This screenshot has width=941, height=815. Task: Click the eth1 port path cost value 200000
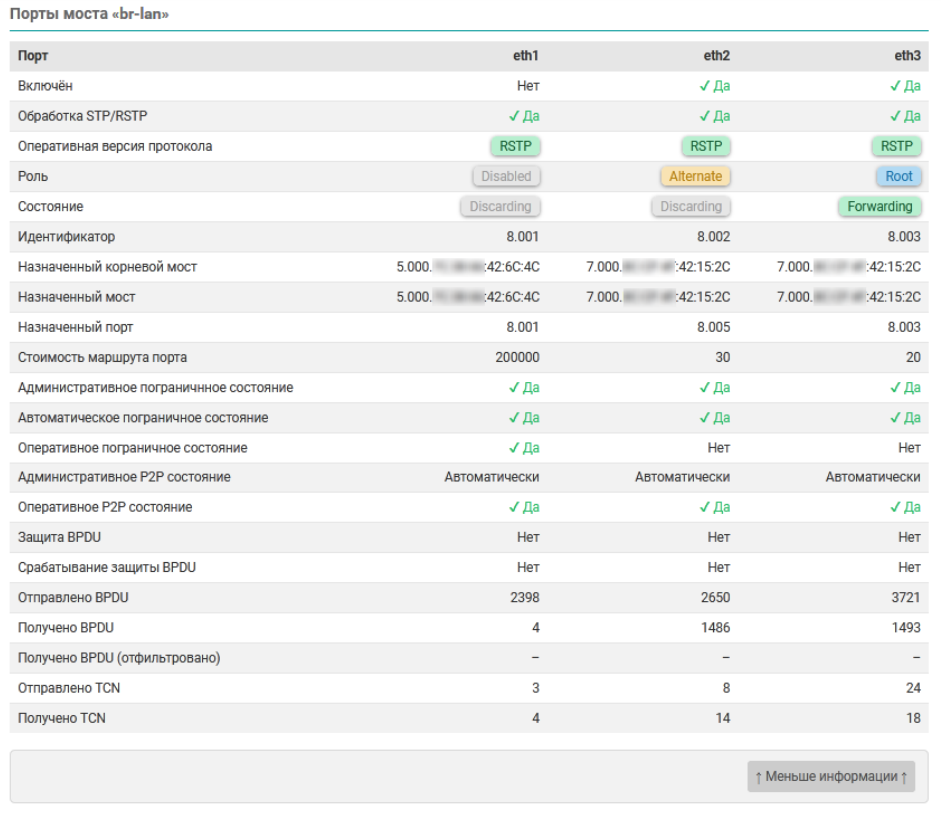[x=517, y=357]
